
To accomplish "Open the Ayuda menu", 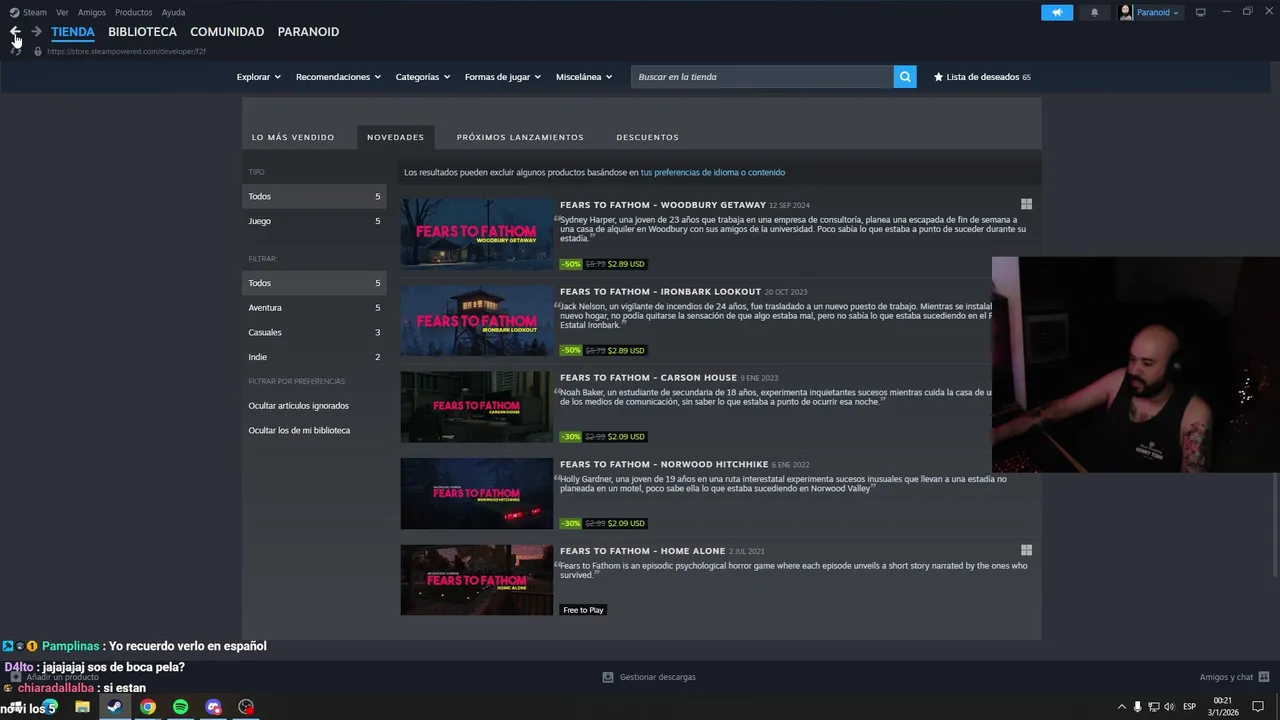I will click(x=174, y=13).
